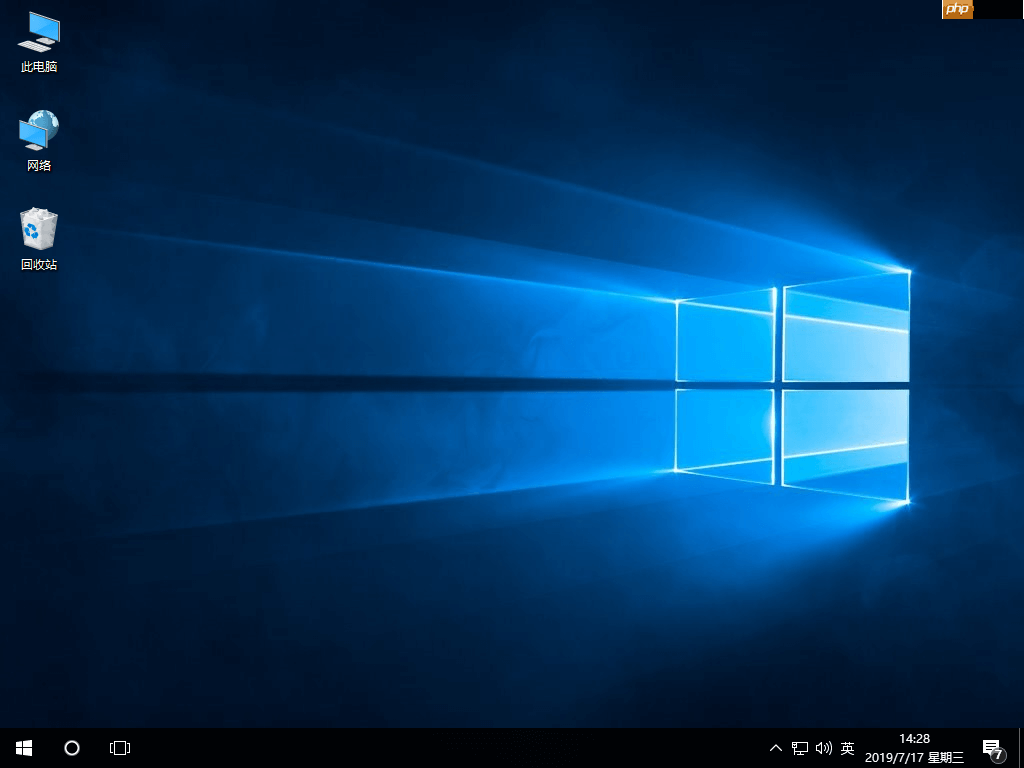
Task: Switch input language via the 英 indicator
Action: [x=846, y=748]
